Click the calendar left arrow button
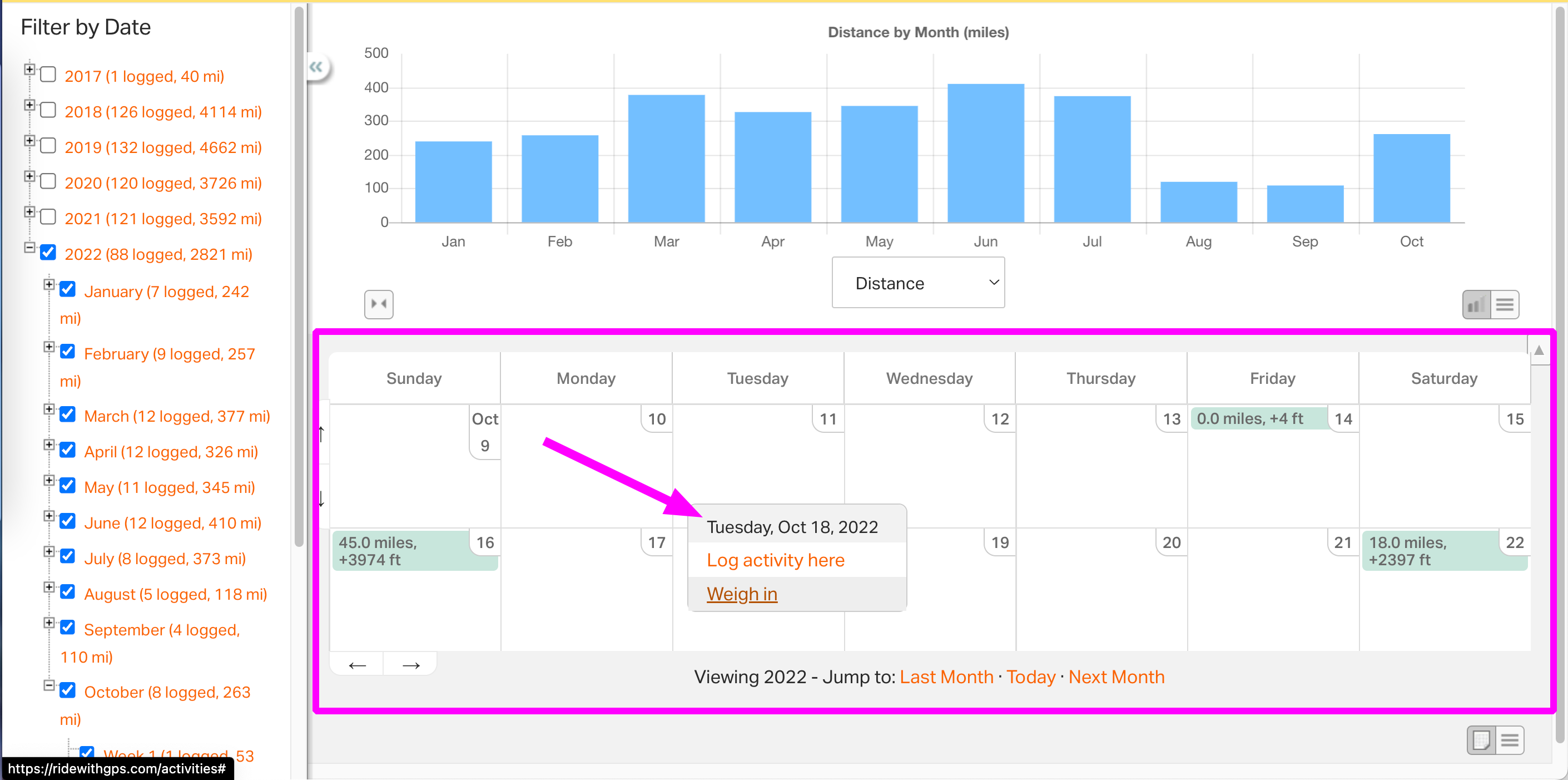Image resolution: width=1568 pixels, height=780 pixels. [357, 665]
